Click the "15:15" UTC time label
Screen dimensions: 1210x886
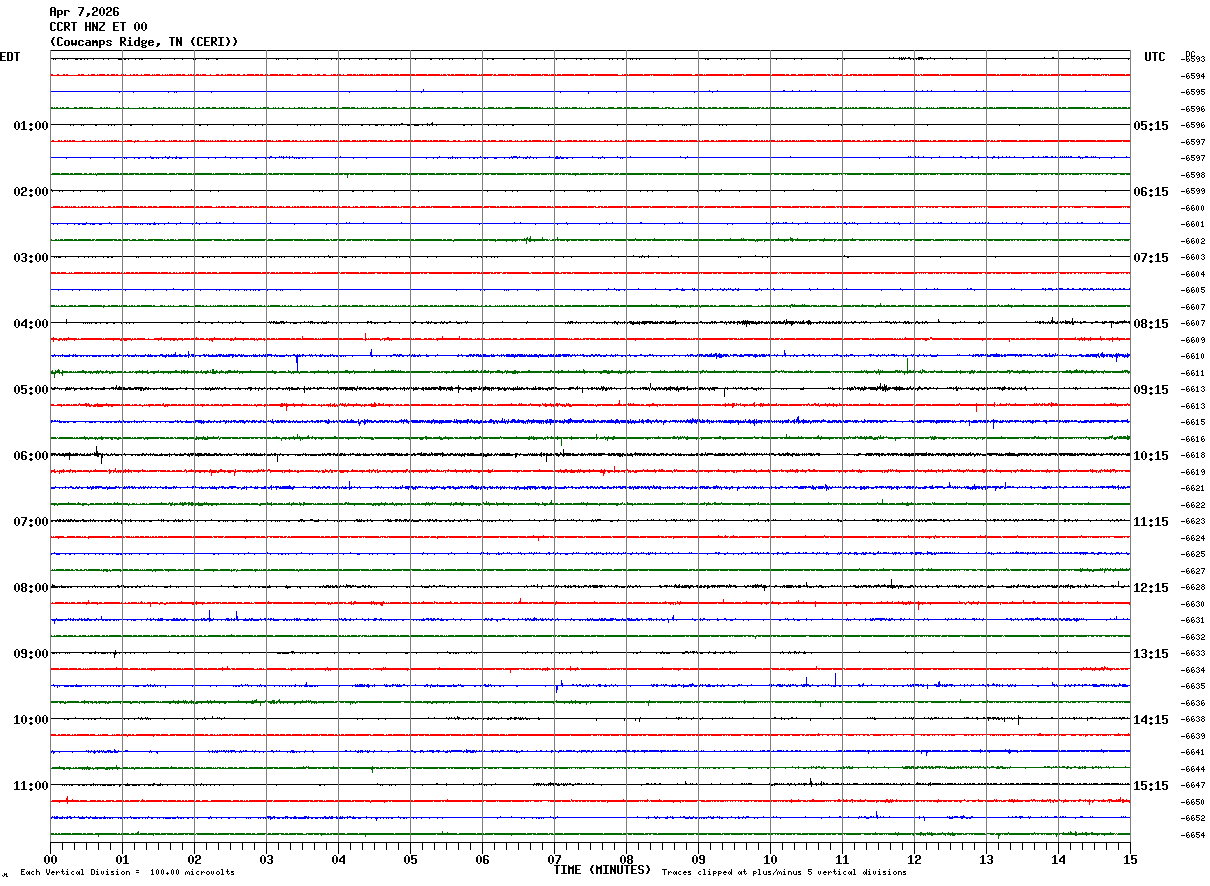1151,786
